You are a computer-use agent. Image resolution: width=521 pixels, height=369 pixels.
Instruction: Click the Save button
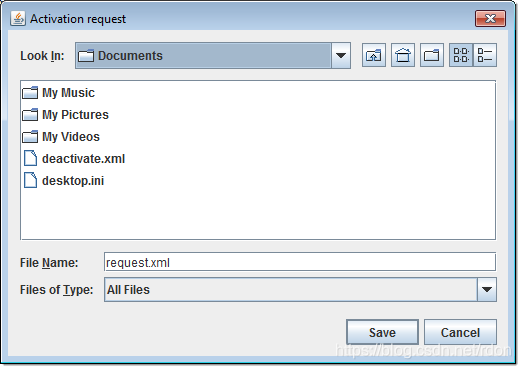coord(382,332)
